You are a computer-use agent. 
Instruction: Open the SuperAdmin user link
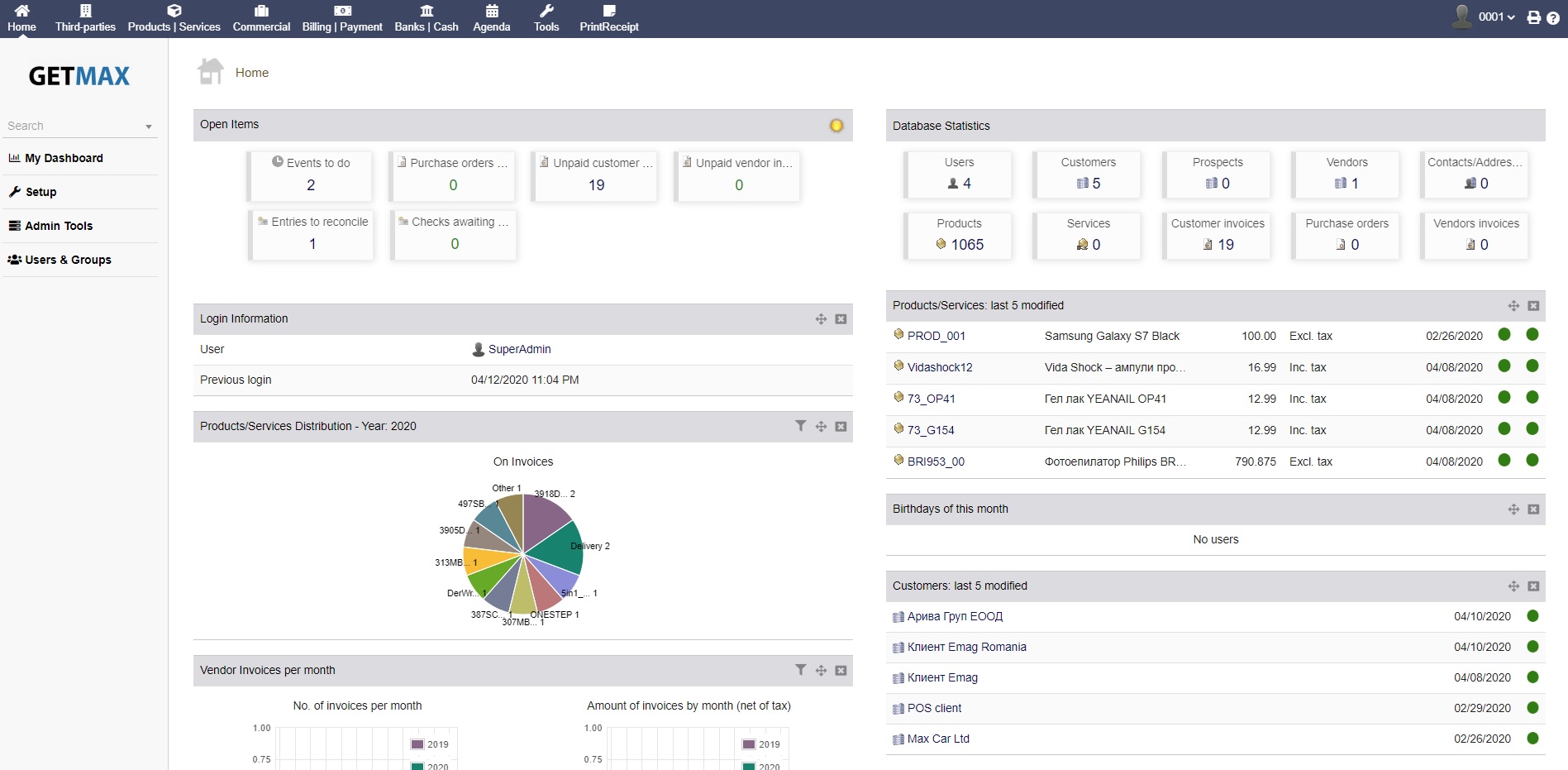pyautogui.click(x=519, y=349)
